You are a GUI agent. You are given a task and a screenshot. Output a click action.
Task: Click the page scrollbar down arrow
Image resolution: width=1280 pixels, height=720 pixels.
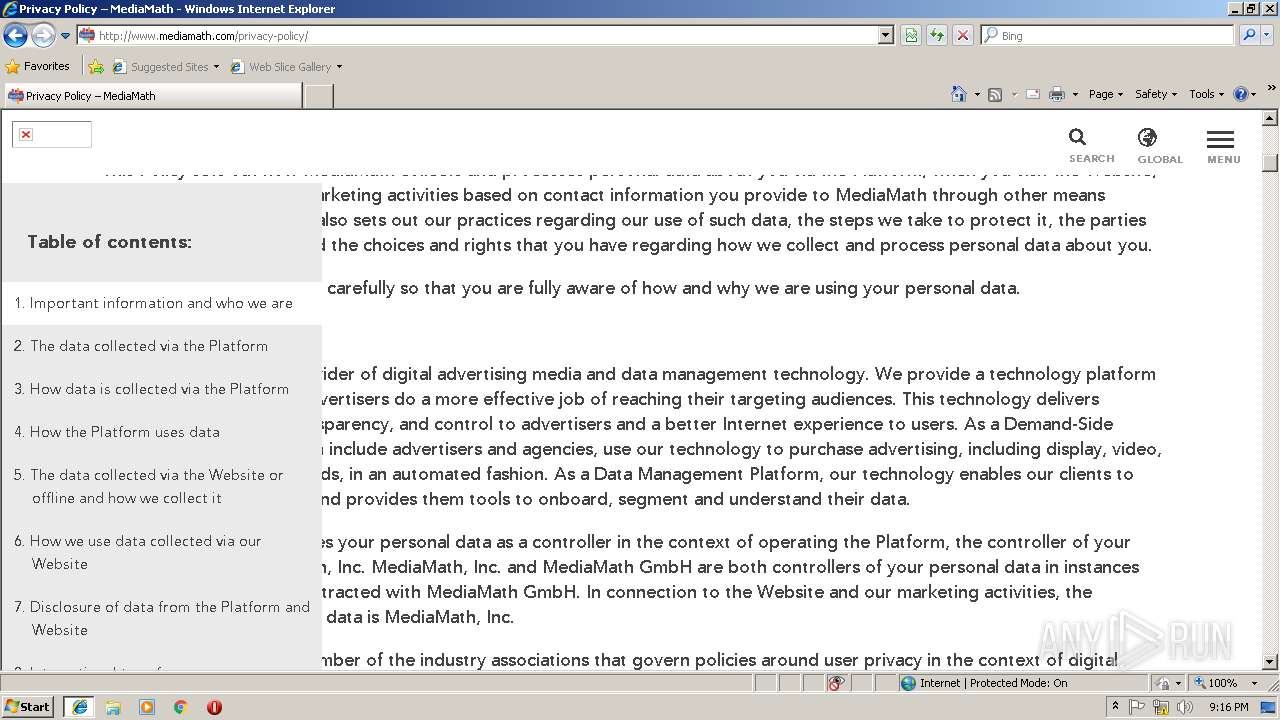pos(1270,661)
